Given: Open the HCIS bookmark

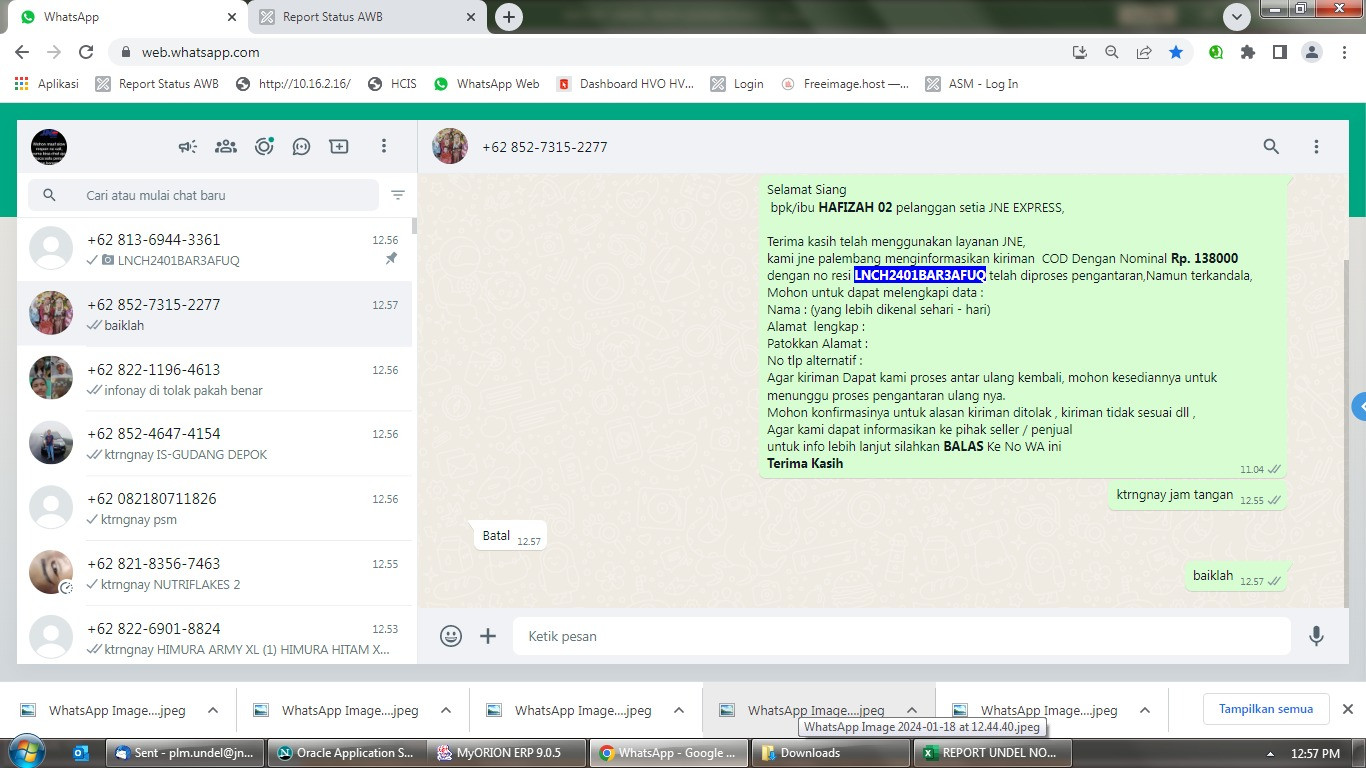Looking at the screenshot, I should [392, 84].
